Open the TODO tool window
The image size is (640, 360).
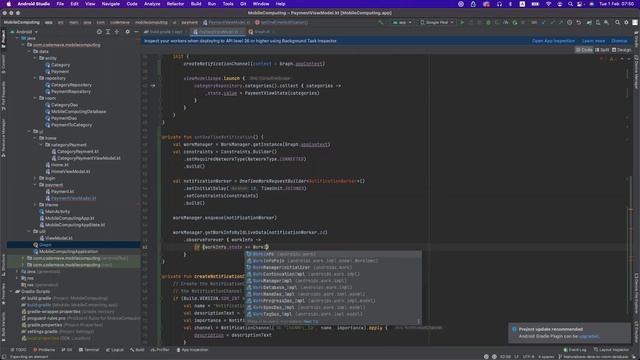18,350
